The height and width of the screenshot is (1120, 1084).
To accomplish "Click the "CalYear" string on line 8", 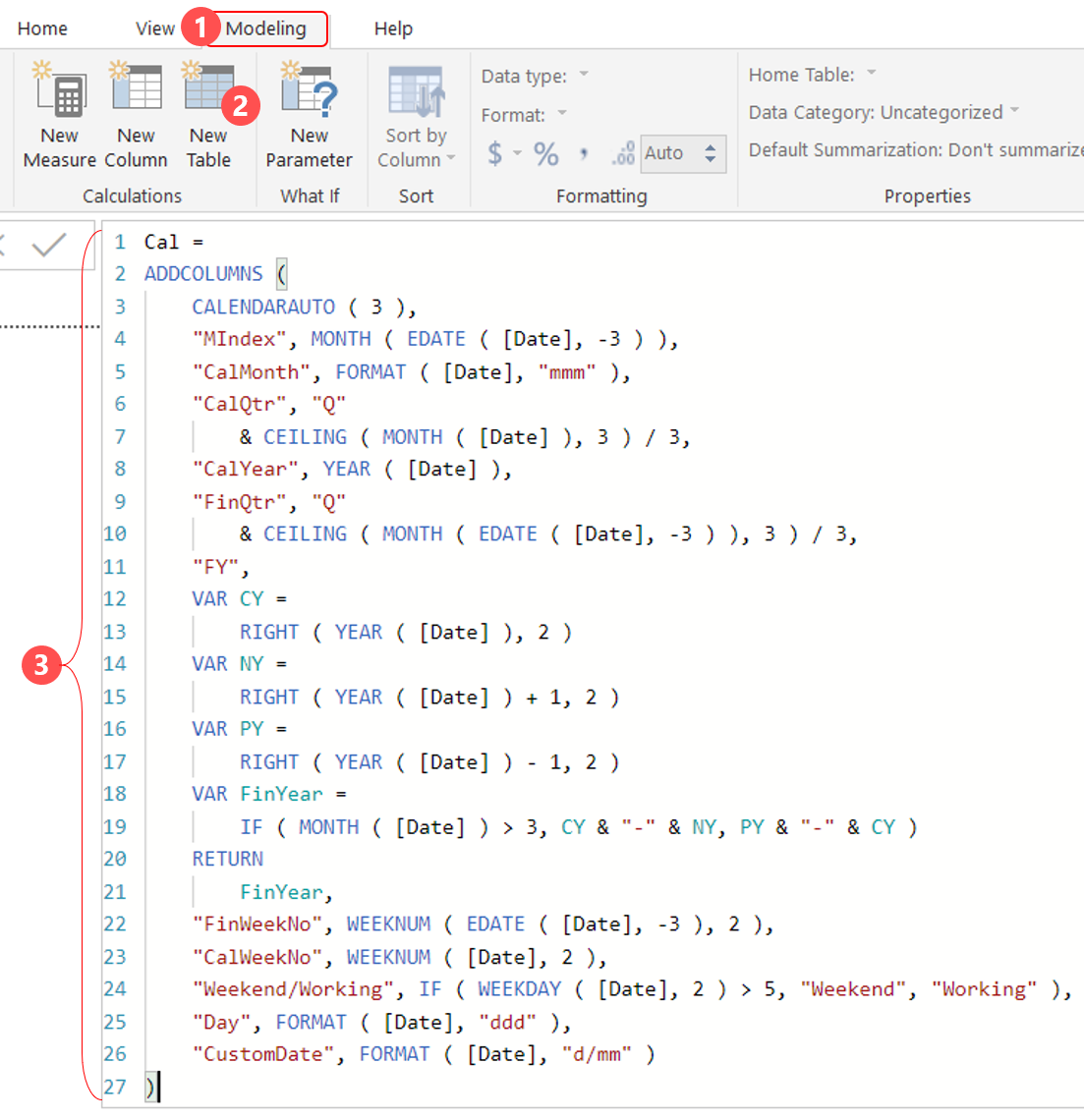I will pyautogui.click(x=245, y=469).
